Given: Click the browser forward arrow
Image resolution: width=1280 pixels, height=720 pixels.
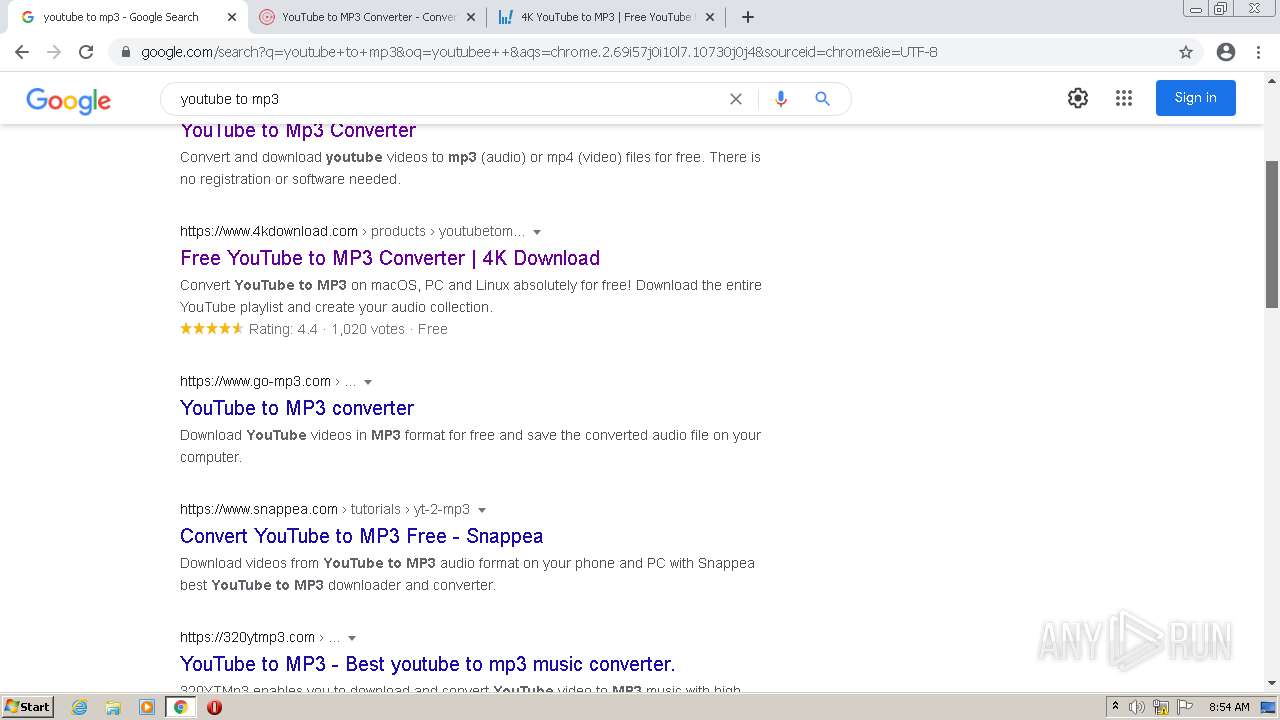Looking at the screenshot, I should click(54, 52).
